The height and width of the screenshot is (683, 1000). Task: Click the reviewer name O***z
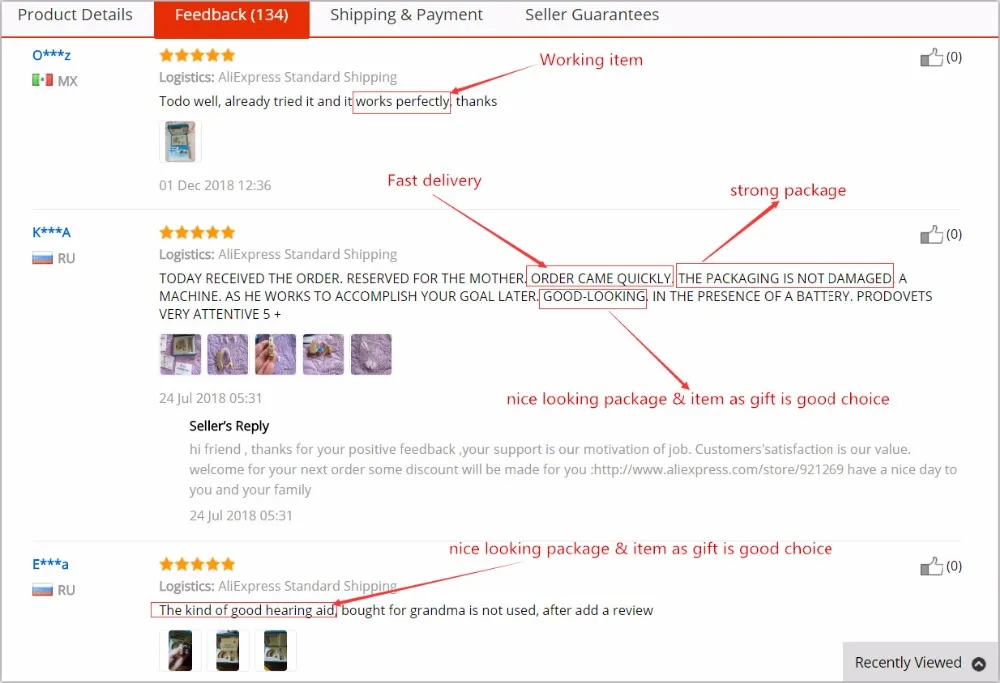click(x=51, y=55)
